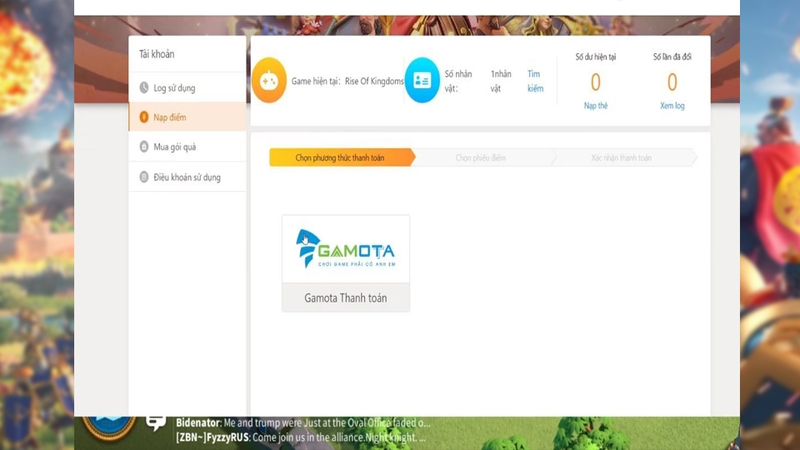
Task: Click the 1nhân vật character count text
Action: click(x=501, y=81)
